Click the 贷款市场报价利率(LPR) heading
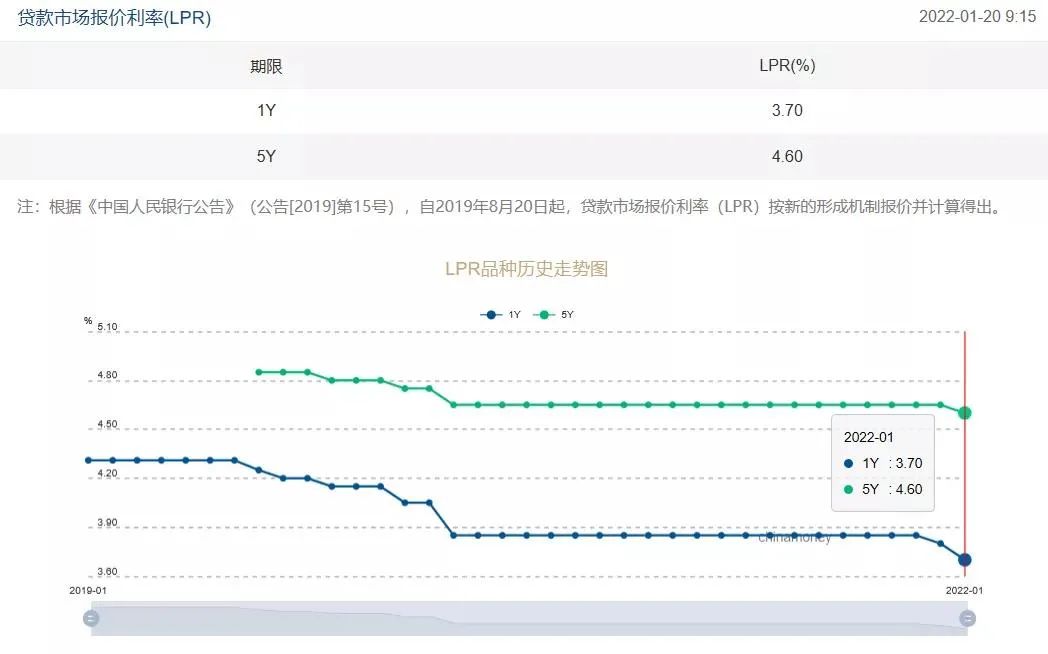 [114, 18]
